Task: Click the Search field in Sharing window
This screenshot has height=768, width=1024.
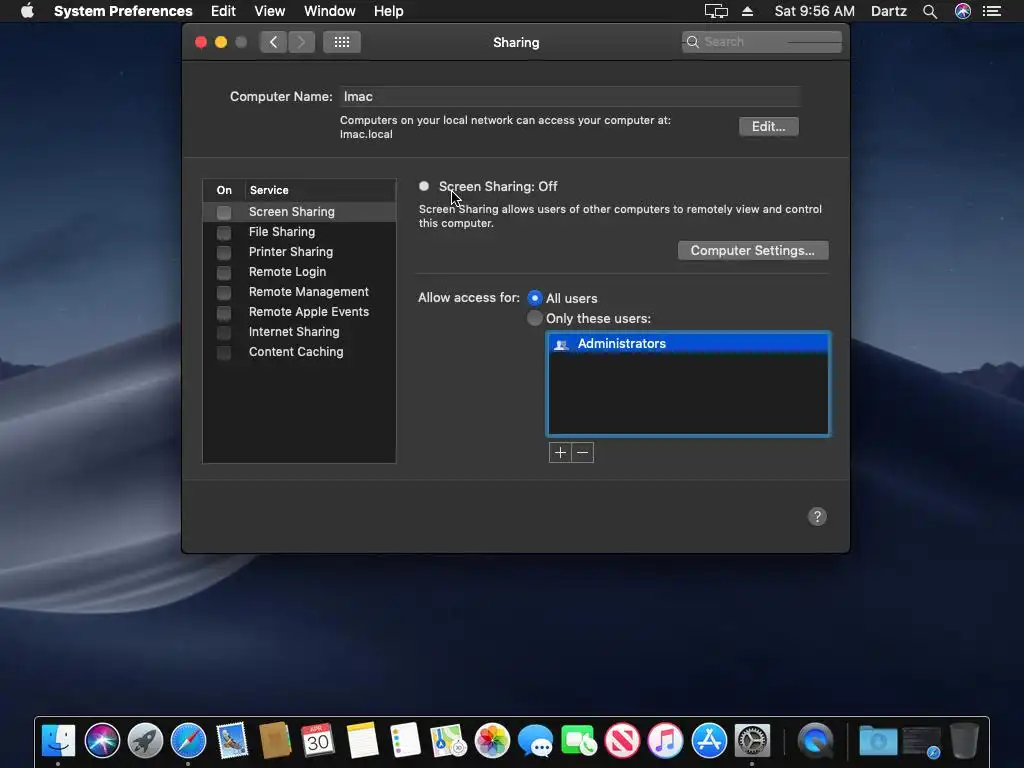Action: pyautogui.click(x=761, y=42)
